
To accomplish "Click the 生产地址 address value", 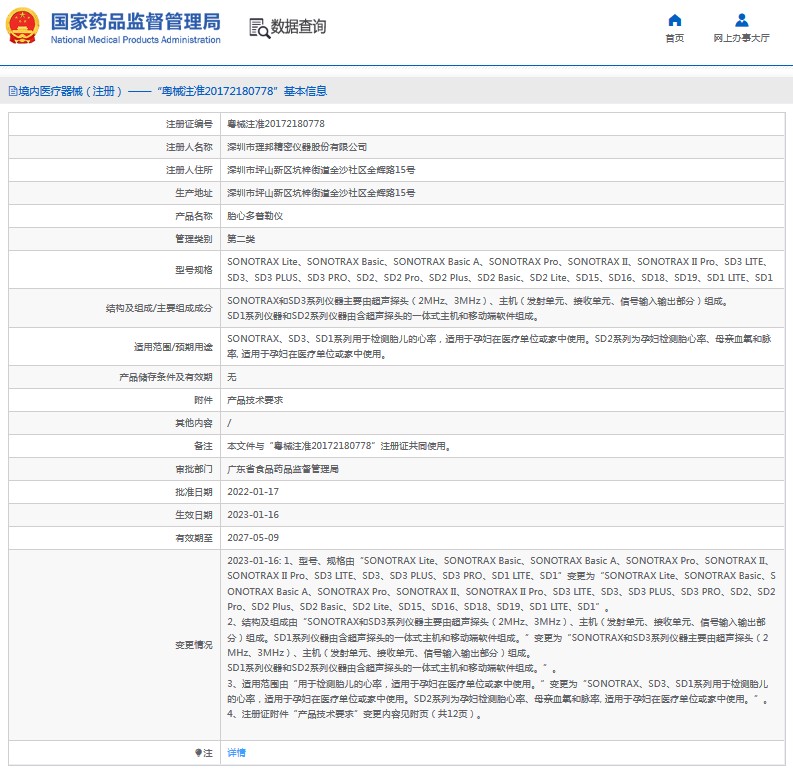I will click(x=321, y=193).
